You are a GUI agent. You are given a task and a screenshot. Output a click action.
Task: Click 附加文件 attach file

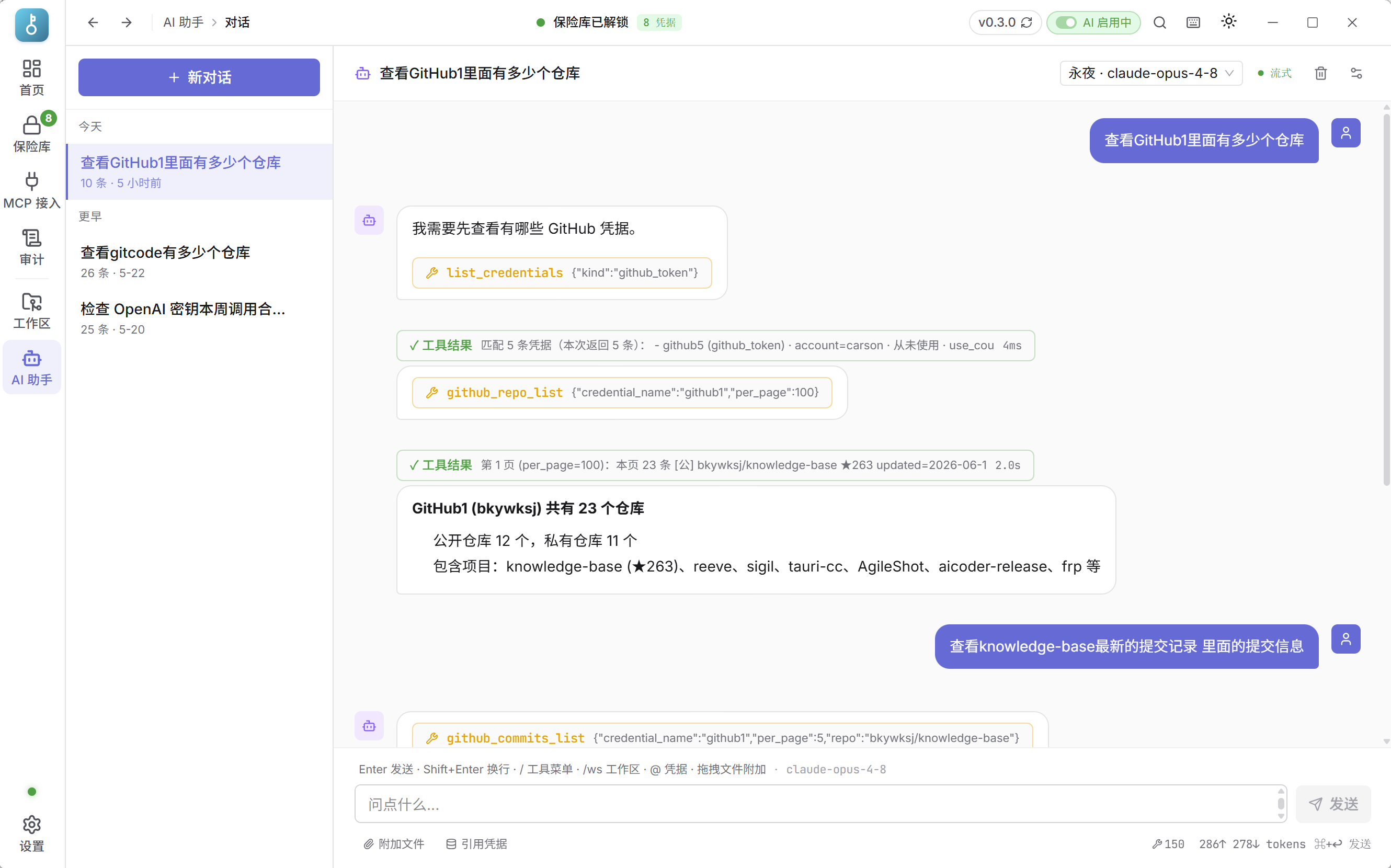pyautogui.click(x=394, y=844)
